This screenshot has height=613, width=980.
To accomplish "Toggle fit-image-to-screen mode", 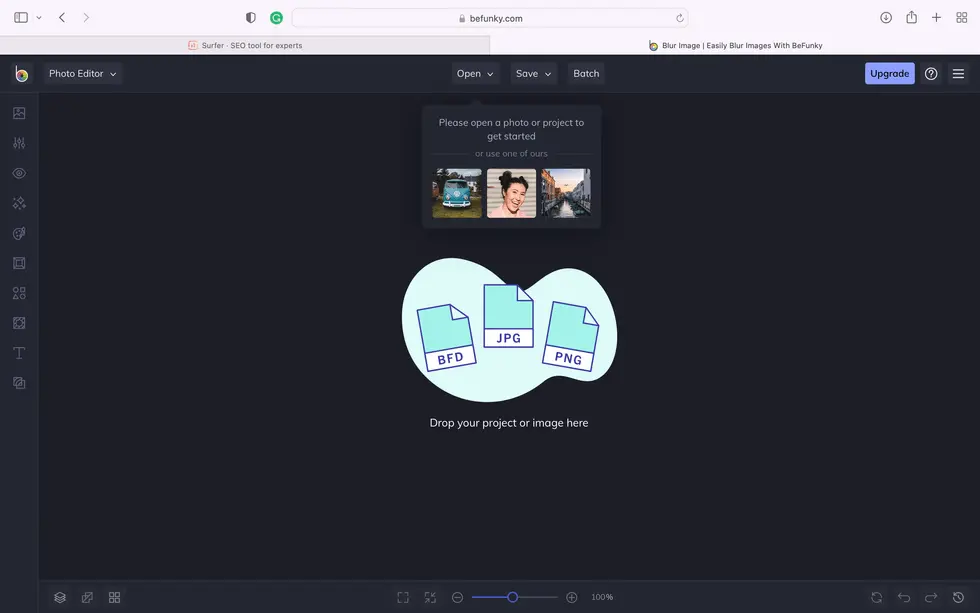I will tap(430, 596).
